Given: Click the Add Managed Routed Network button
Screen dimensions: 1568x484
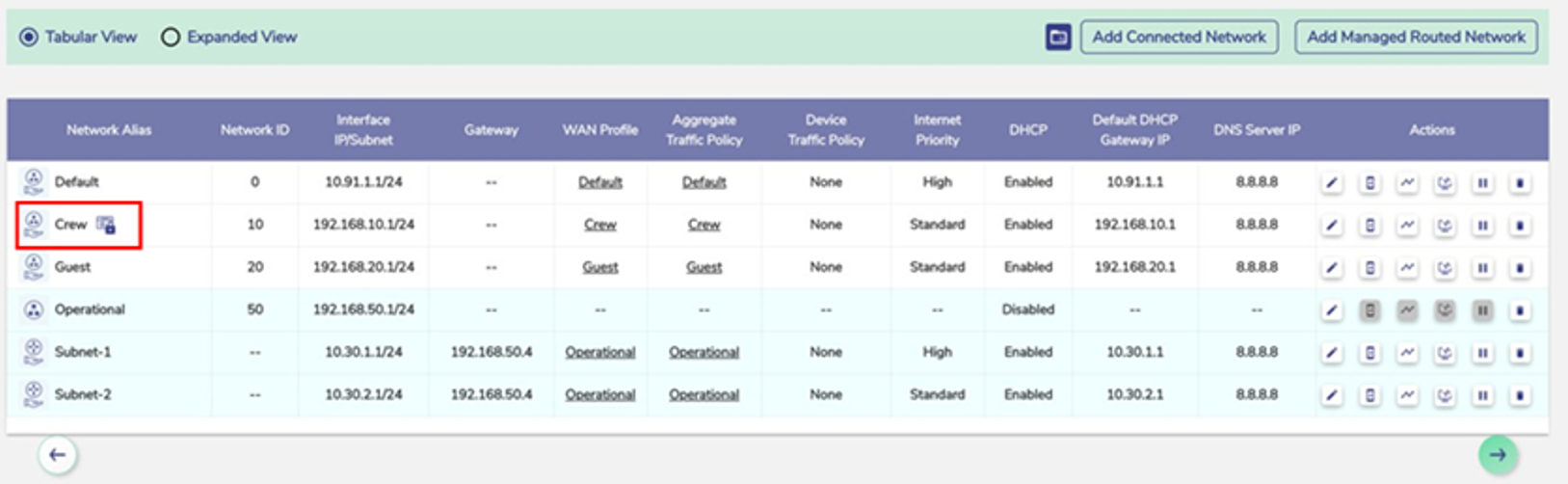Looking at the screenshot, I should coord(1415,38).
